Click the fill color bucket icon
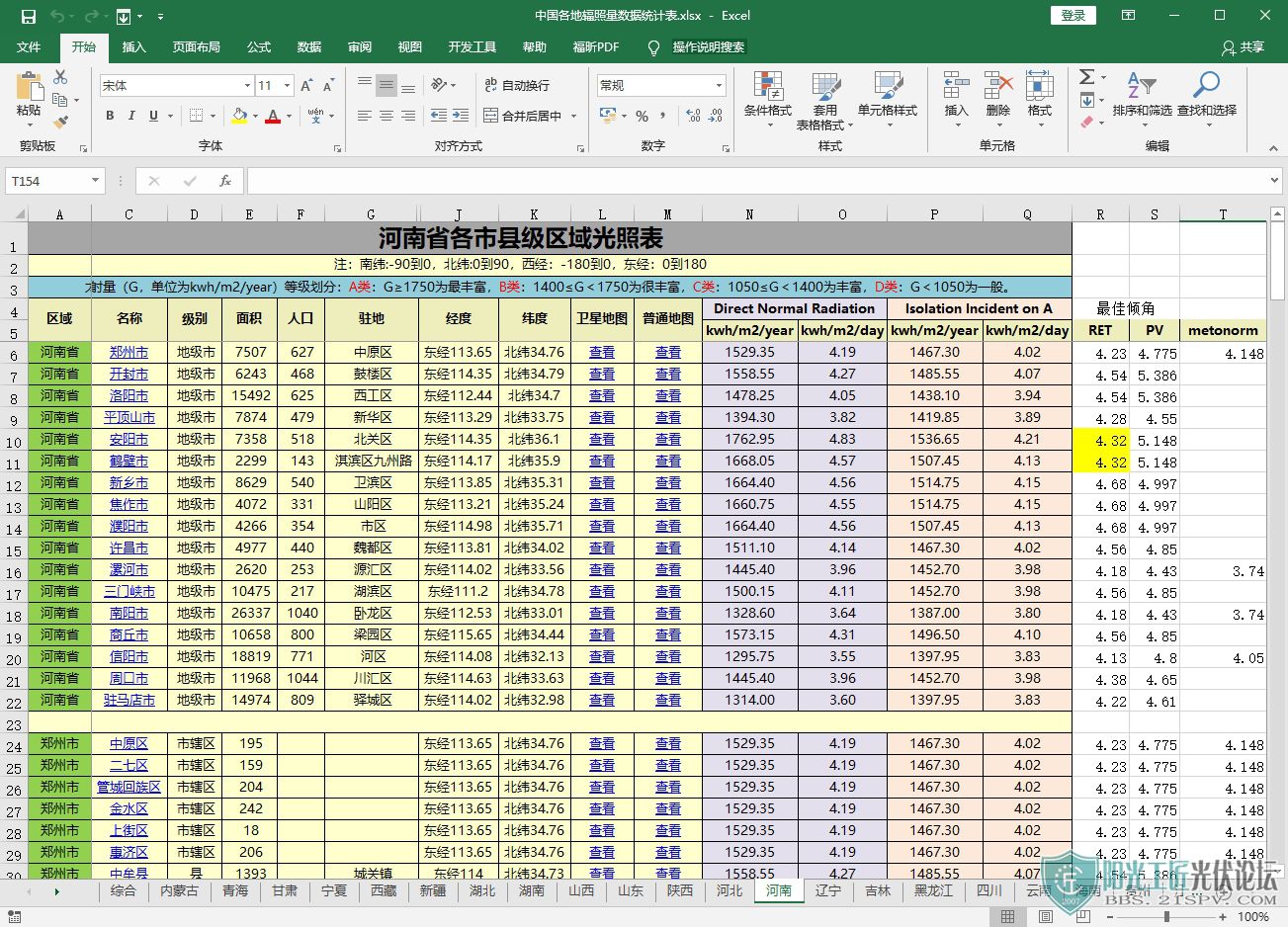The width and height of the screenshot is (1288, 927). pos(239,116)
